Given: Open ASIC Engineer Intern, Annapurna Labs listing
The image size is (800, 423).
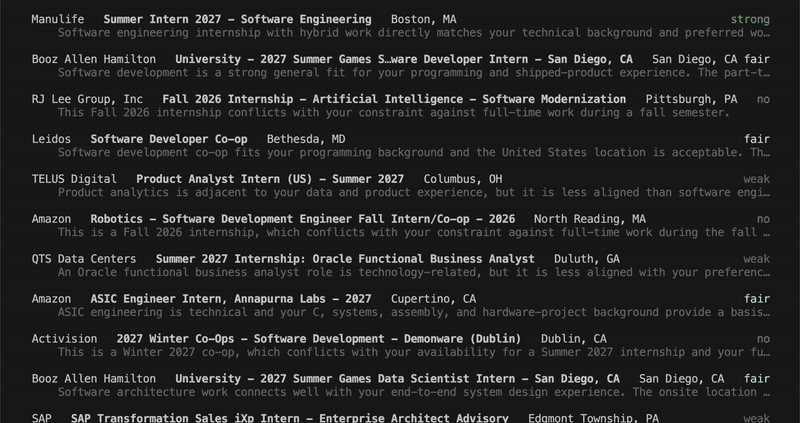Looking at the screenshot, I should [x=231, y=298].
